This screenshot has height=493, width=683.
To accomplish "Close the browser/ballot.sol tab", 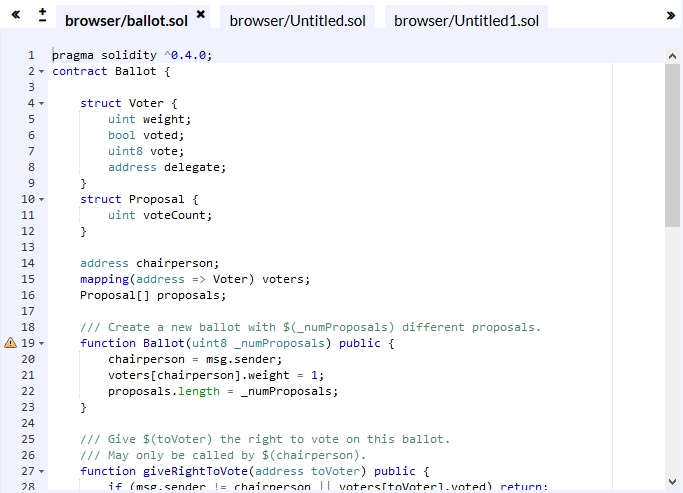I will 201,14.
